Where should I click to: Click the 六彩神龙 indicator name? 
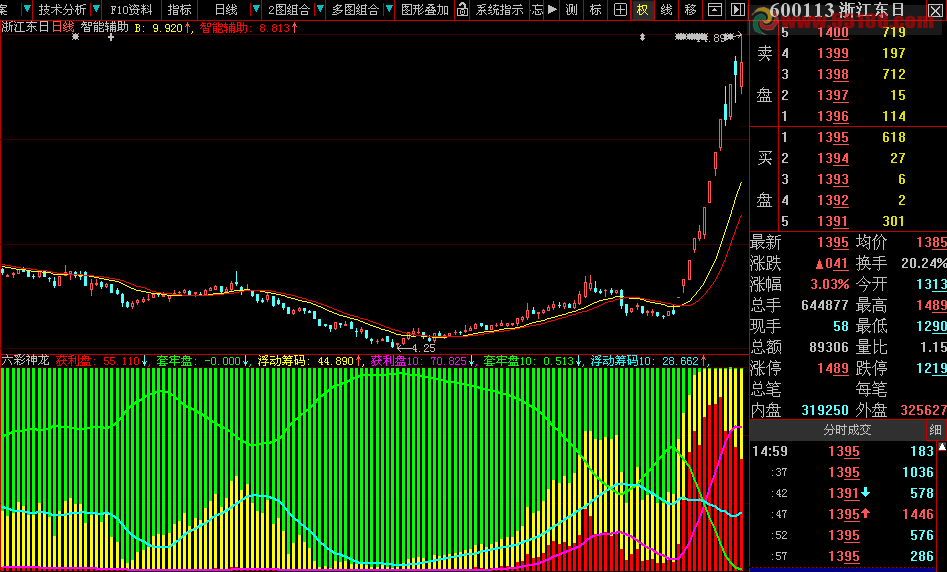pyautogui.click(x=25, y=361)
